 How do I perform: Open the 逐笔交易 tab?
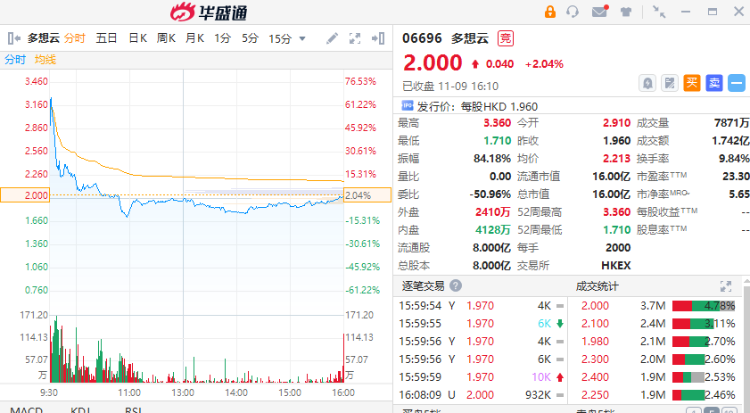pyautogui.click(x=423, y=286)
